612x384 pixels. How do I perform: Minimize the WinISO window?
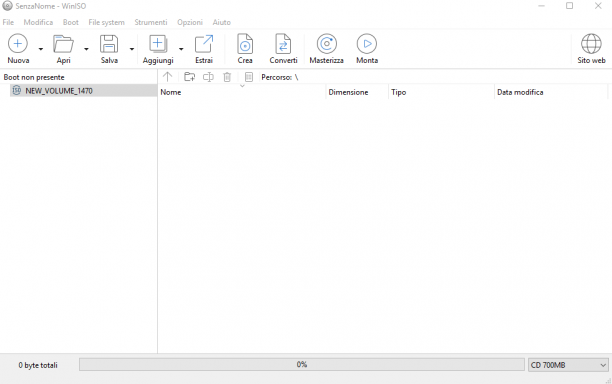(541, 6)
